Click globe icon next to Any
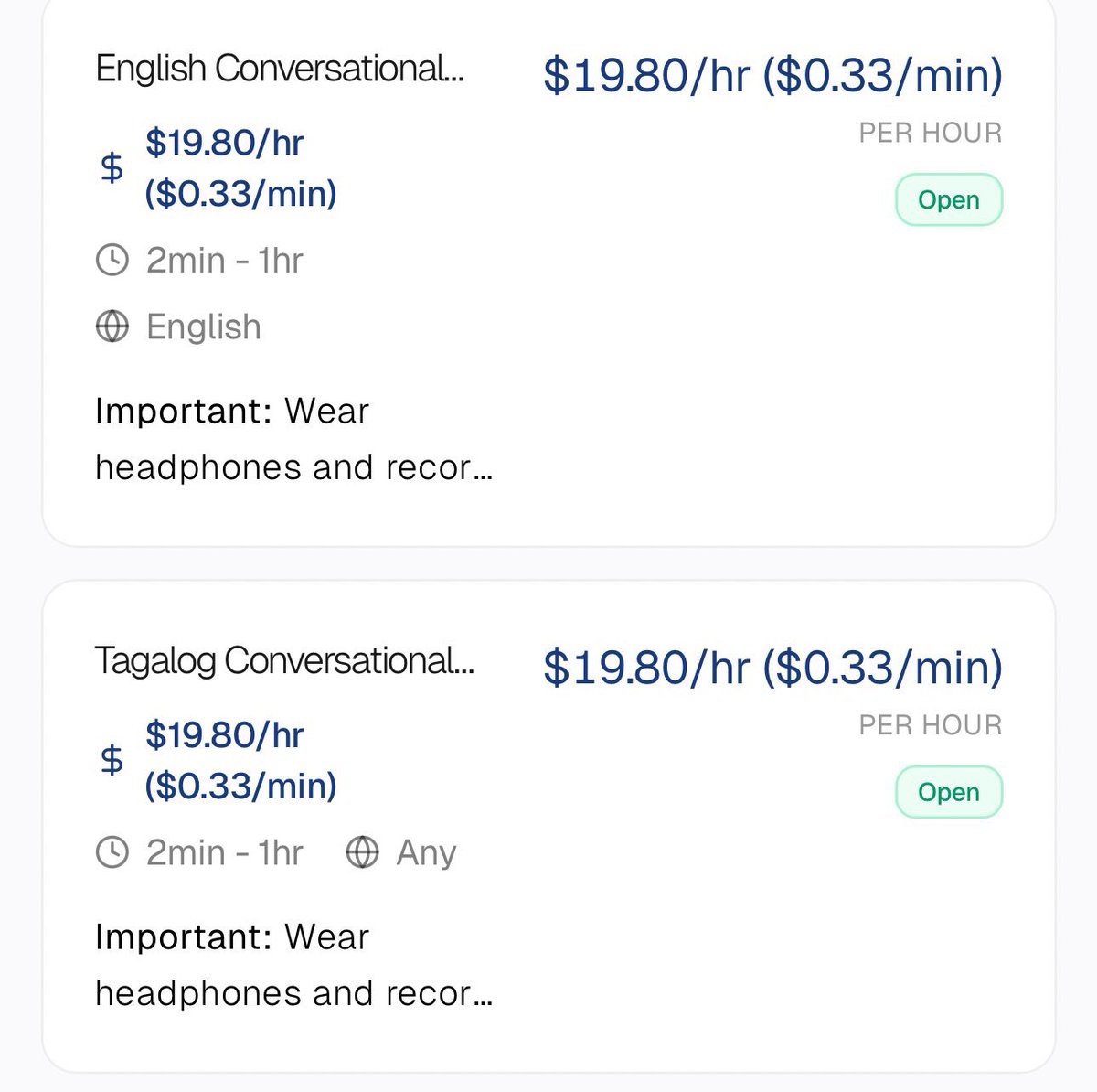This screenshot has height=1092, width=1097. (363, 852)
